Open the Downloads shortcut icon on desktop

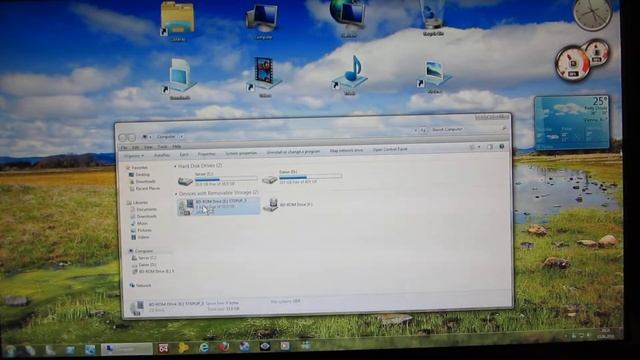[x=179, y=80]
